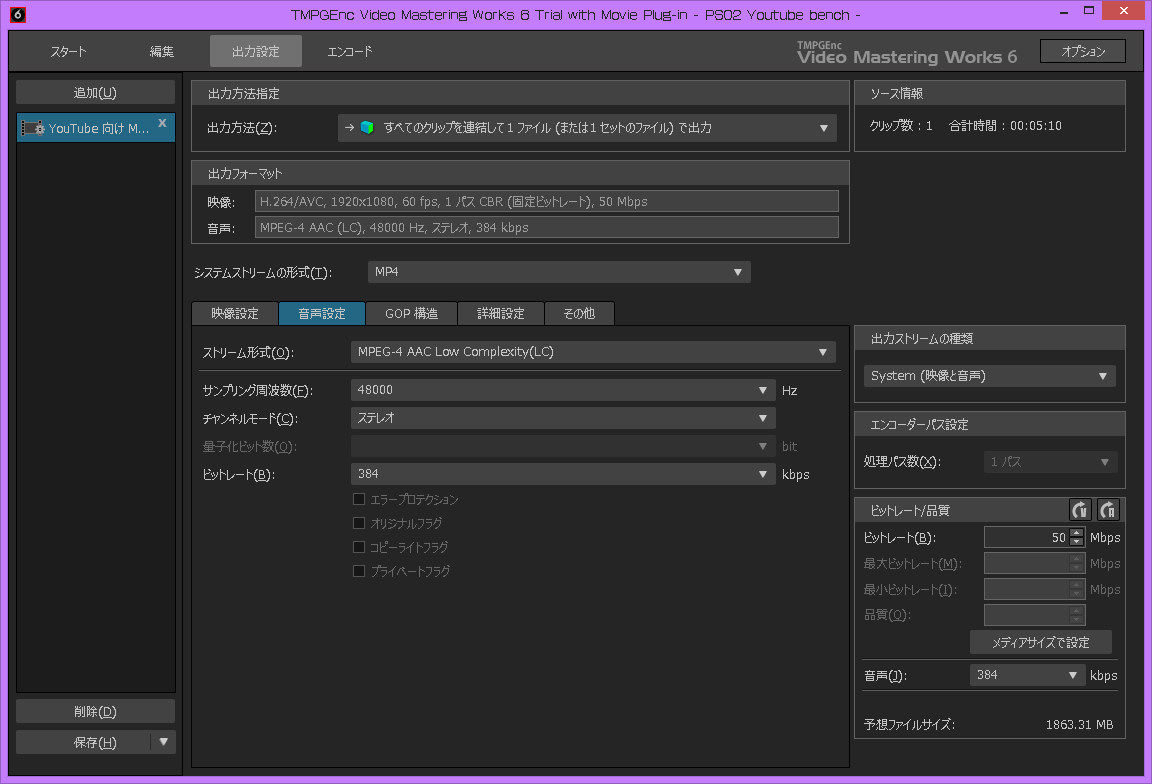Click the 削除(D) button
Image resolution: width=1152 pixels, height=784 pixels.
tap(96, 711)
